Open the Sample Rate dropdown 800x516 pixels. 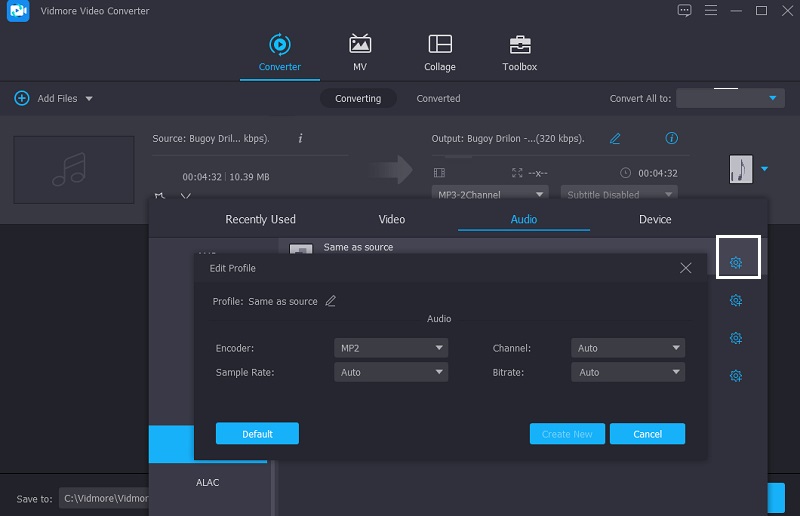point(390,372)
